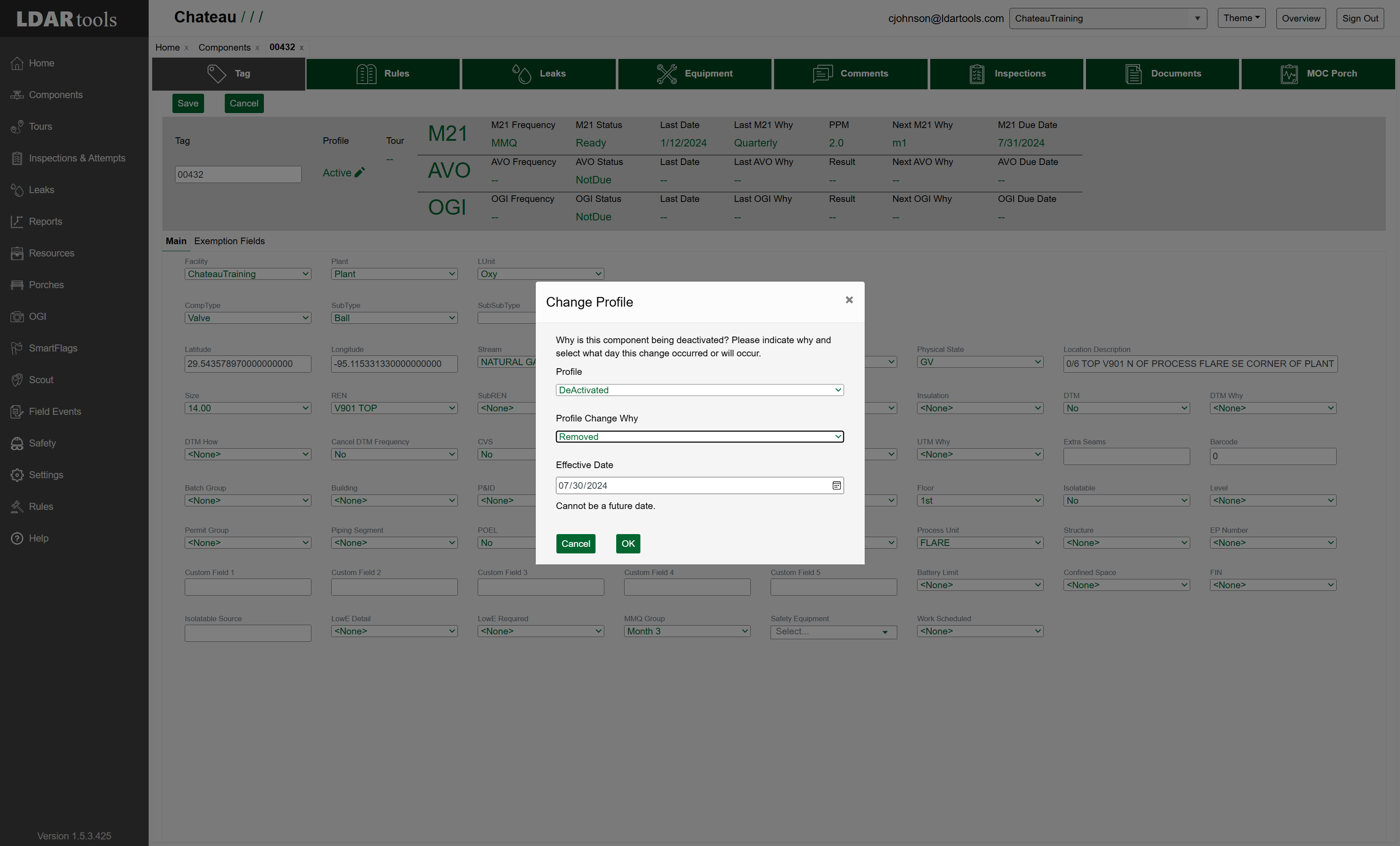This screenshot has width=1400, height=846.
Task: Click the Resources icon in sidebar
Action: coord(17,253)
